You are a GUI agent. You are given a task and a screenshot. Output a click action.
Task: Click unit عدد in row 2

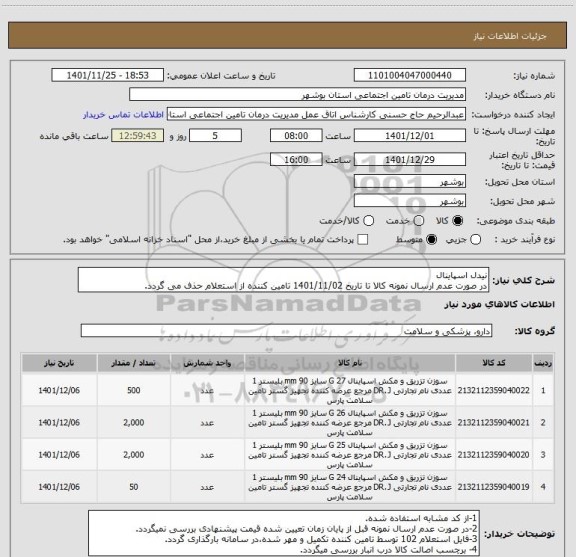[208, 423]
